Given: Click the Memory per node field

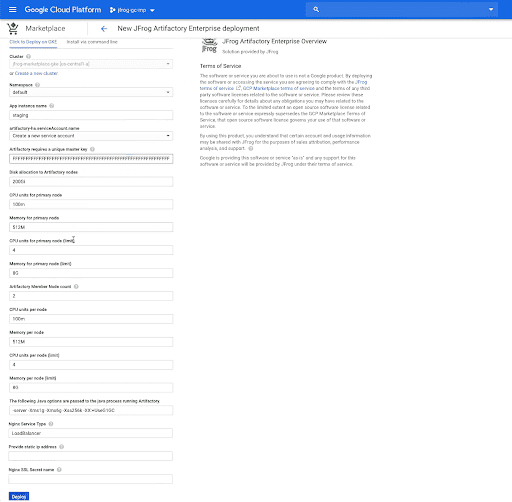Looking at the screenshot, I should [91, 342].
